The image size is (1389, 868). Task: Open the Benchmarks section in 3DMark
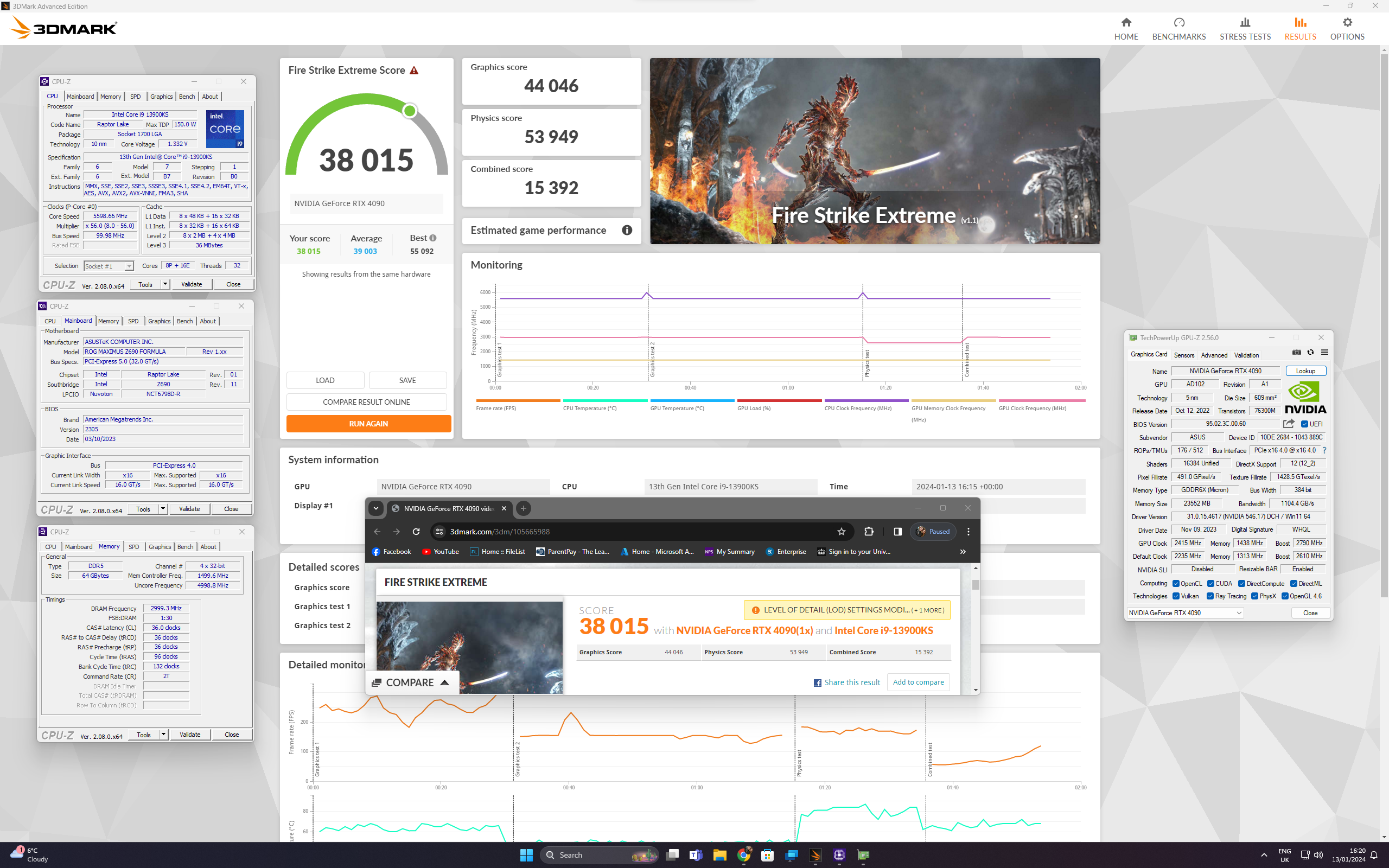point(1178,29)
